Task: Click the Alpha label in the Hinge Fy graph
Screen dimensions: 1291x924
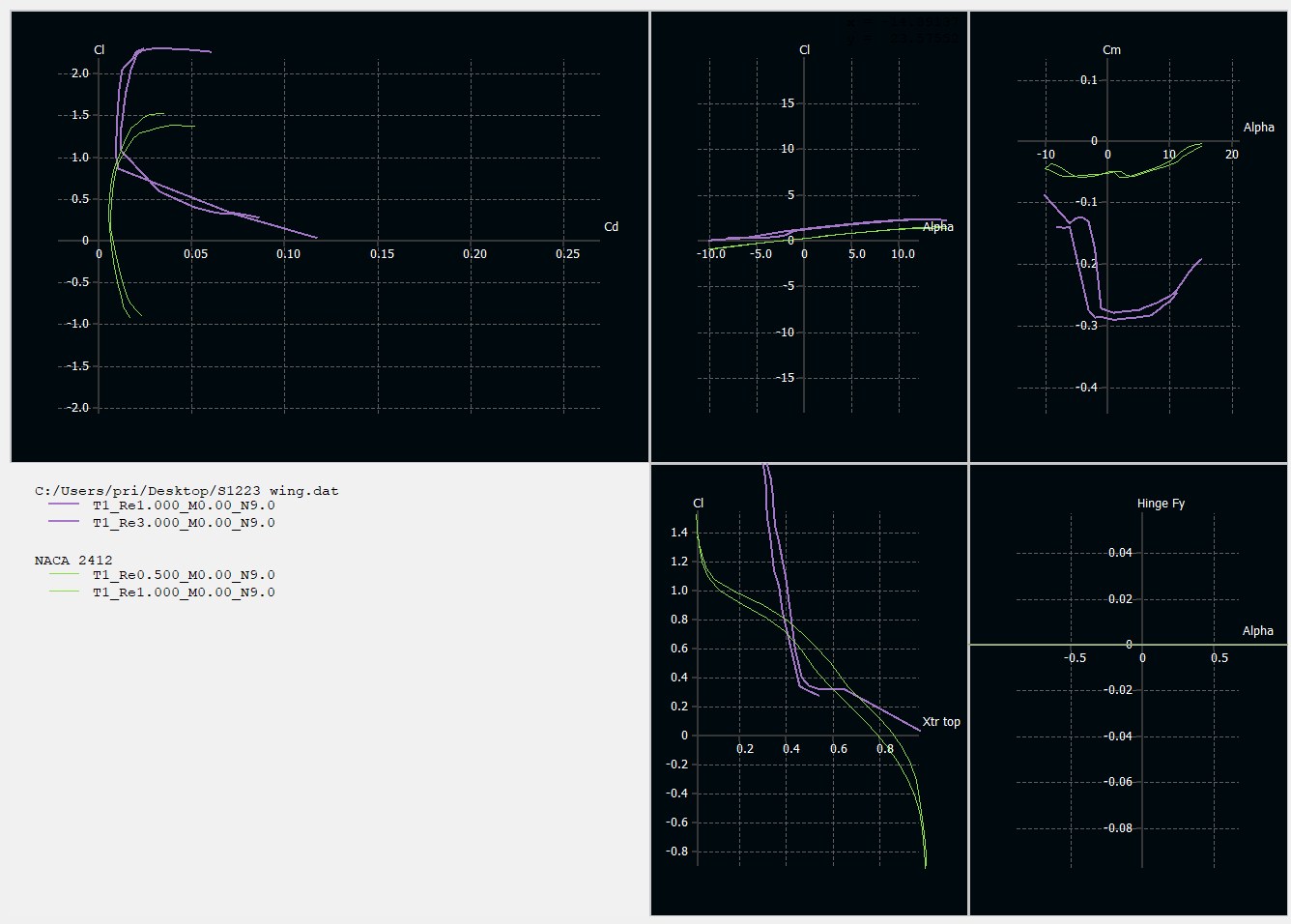Action: point(1258,631)
